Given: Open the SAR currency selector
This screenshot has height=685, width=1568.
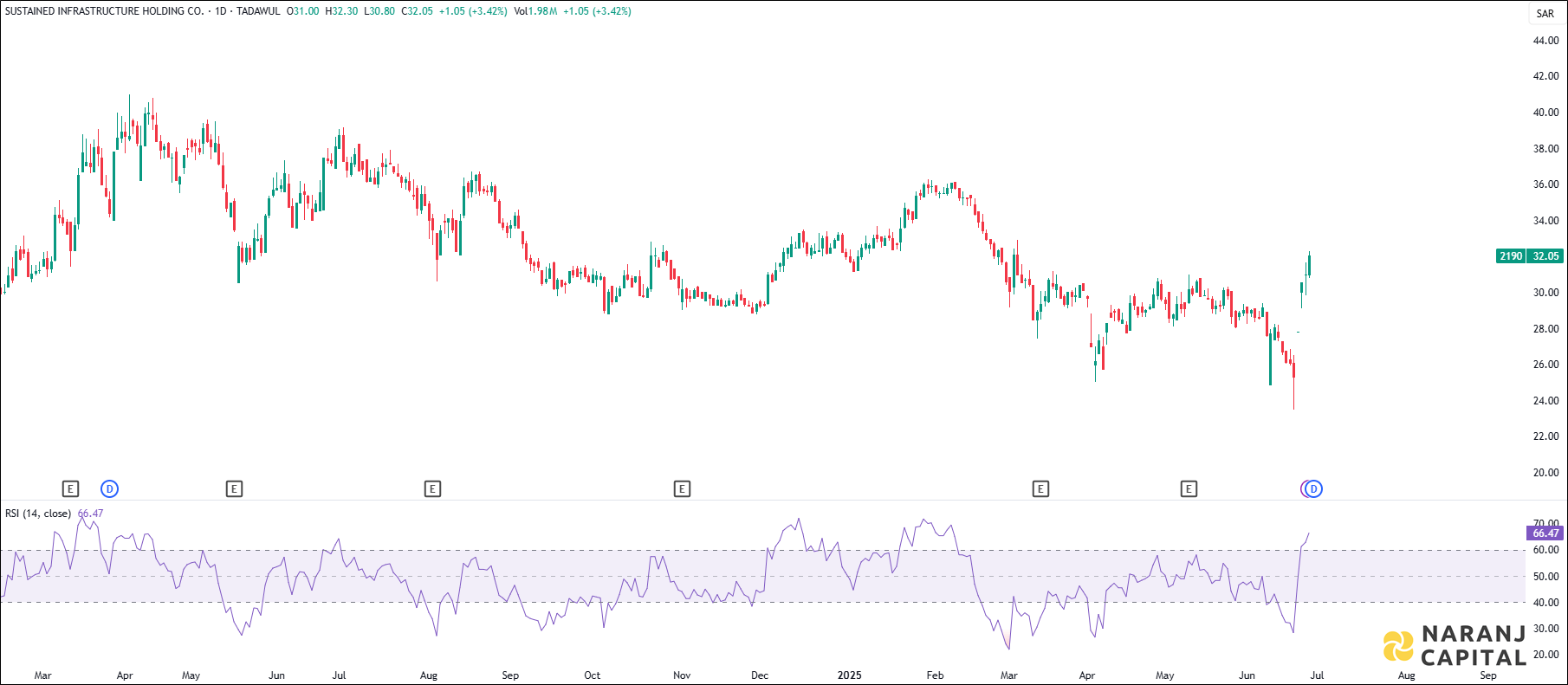Looking at the screenshot, I should click(1545, 13).
